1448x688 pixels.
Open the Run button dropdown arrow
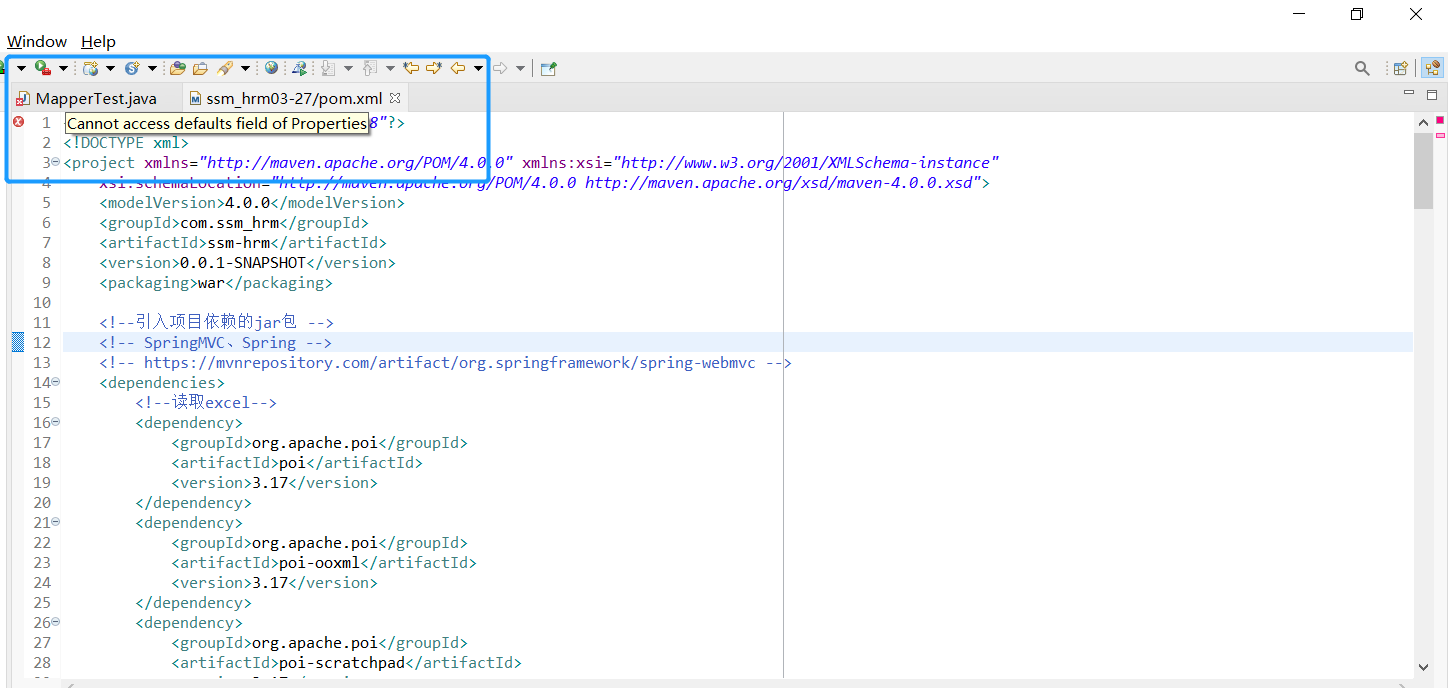[x=61, y=67]
